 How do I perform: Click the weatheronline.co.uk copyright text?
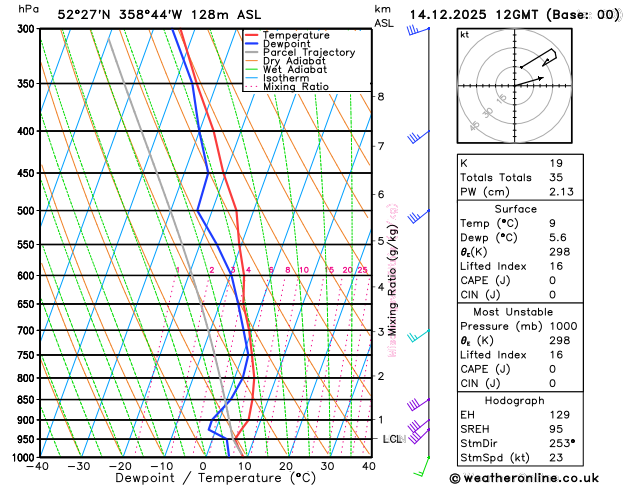coord(524,478)
